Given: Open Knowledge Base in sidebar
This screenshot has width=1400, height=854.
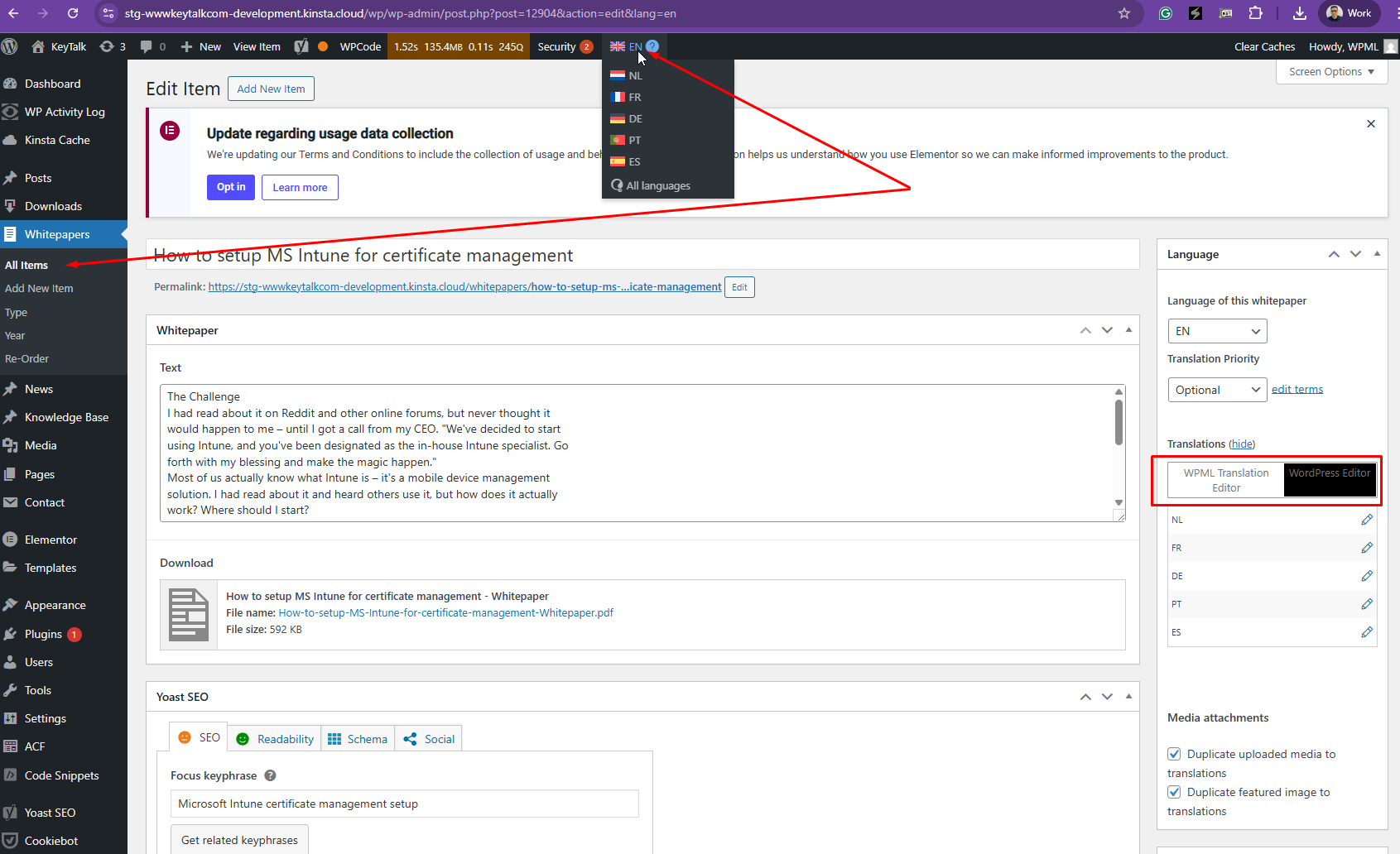Looking at the screenshot, I should pyautogui.click(x=66, y=417).
